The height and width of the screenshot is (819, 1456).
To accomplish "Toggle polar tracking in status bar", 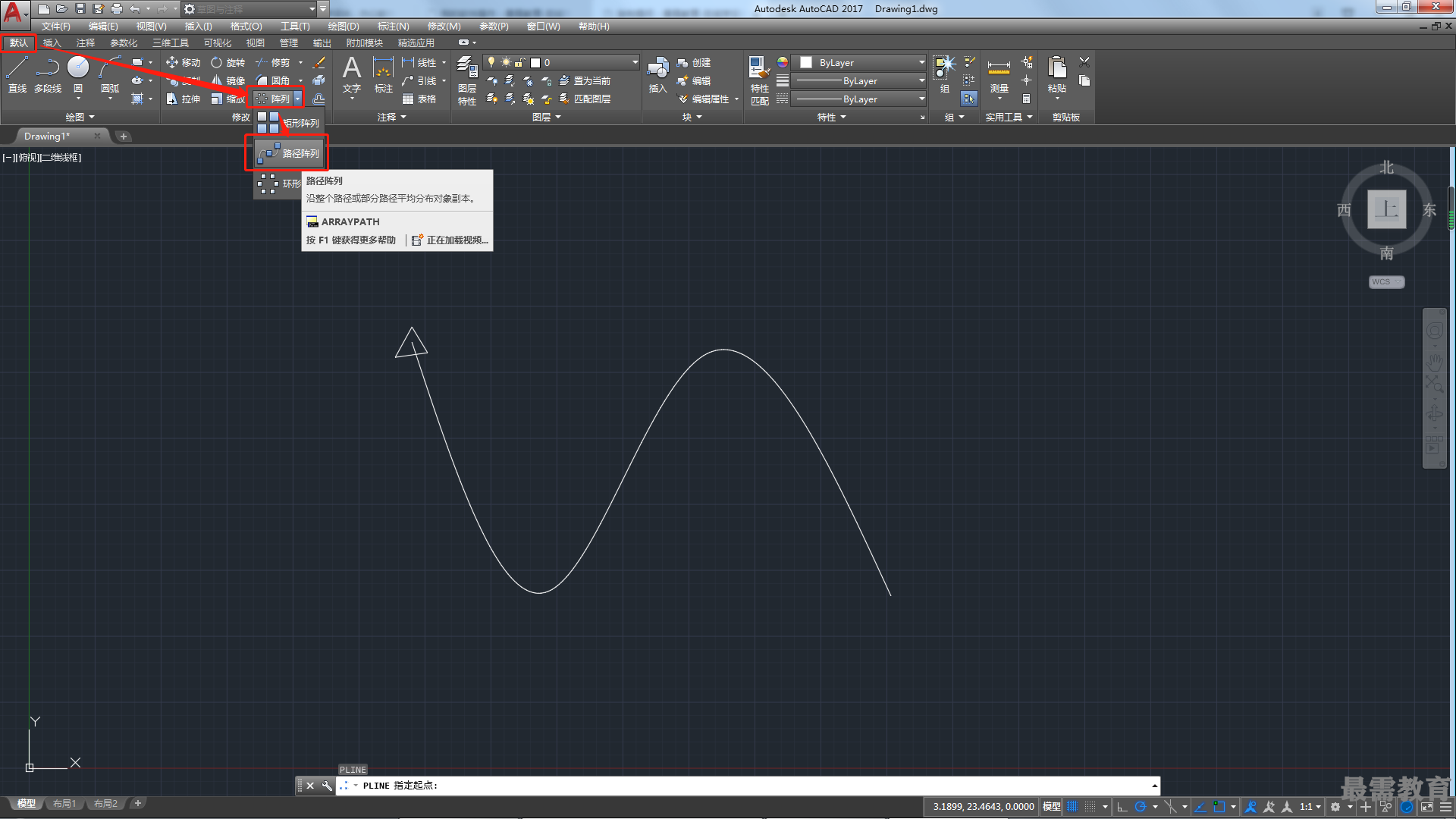I will 1140,806.
